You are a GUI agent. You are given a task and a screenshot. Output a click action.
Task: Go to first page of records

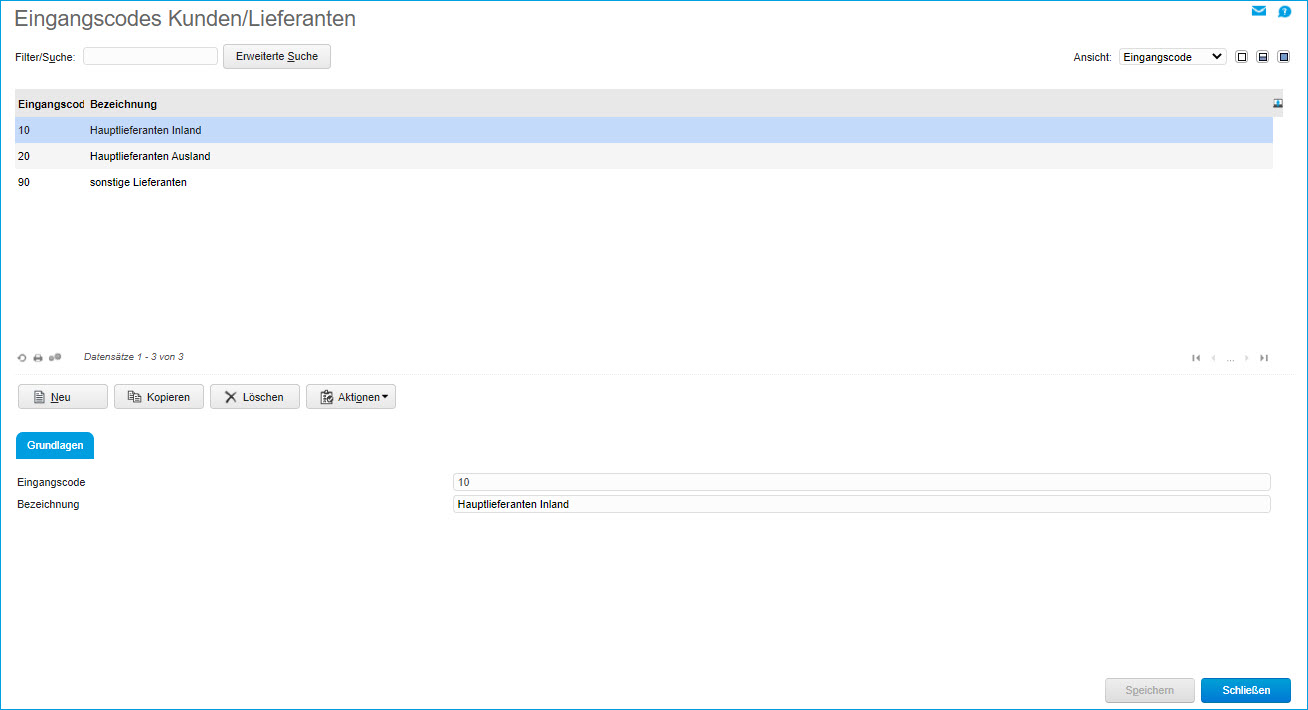(x=1196, y=358)
